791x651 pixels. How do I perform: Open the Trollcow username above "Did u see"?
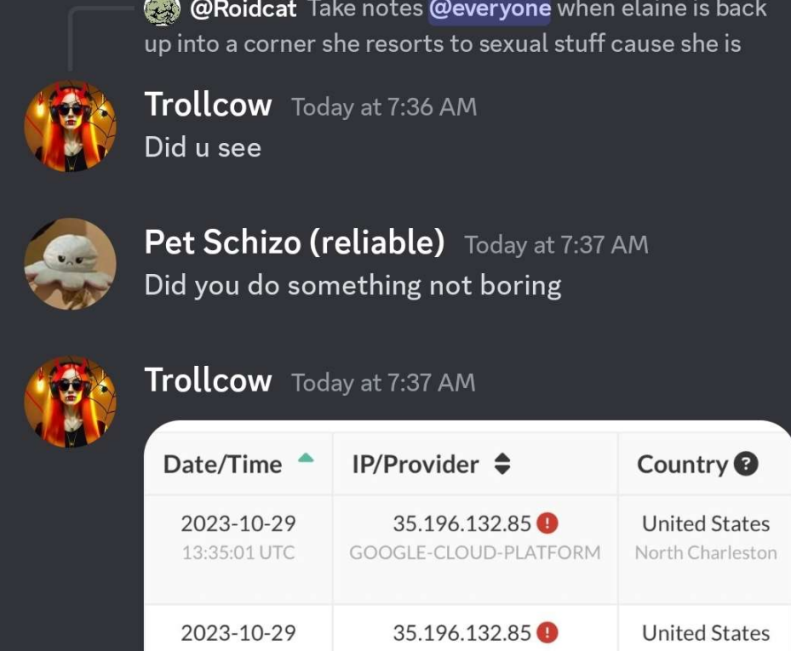click(208, 104)
